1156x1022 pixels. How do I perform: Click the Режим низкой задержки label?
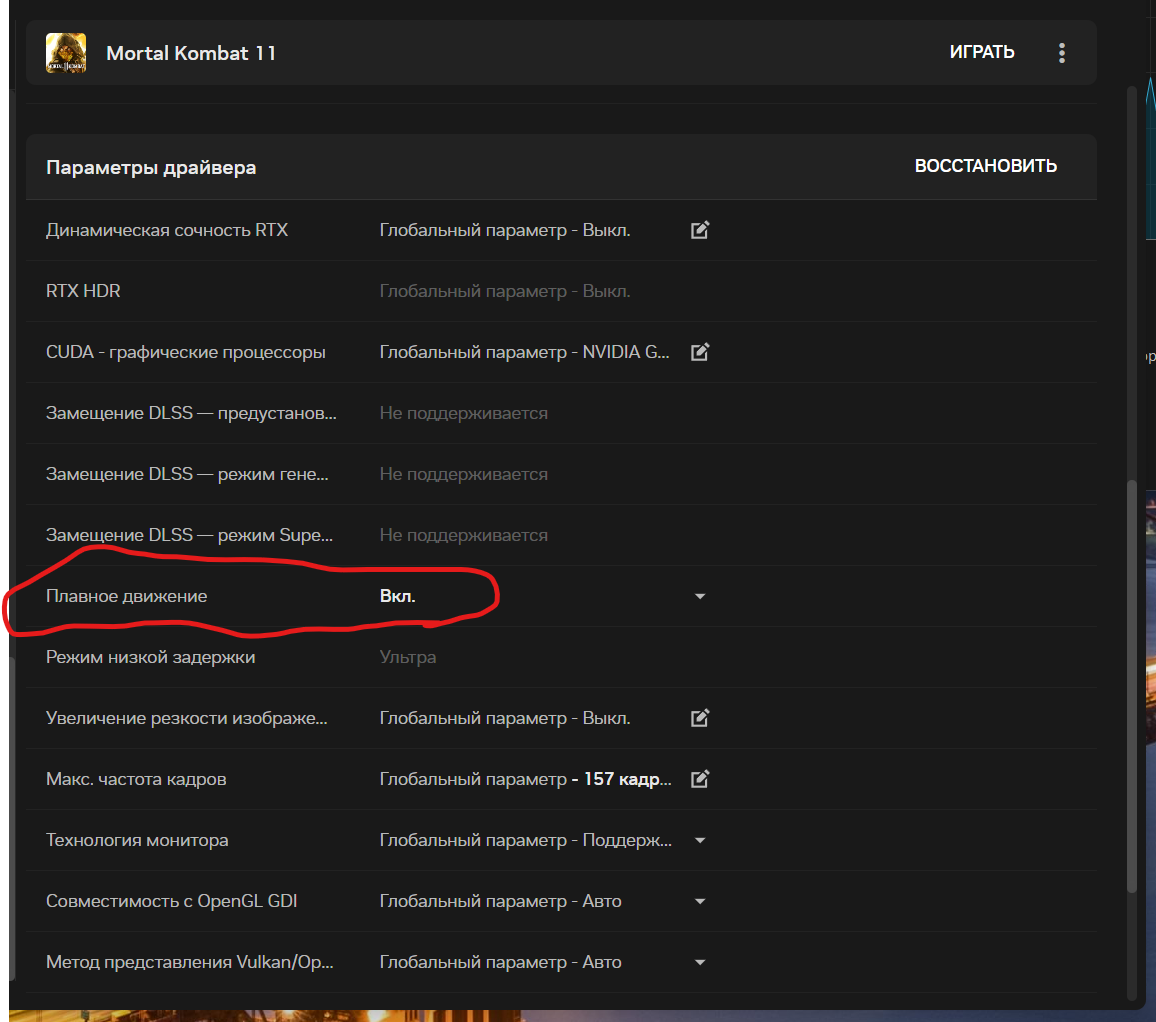click(150, 657)
